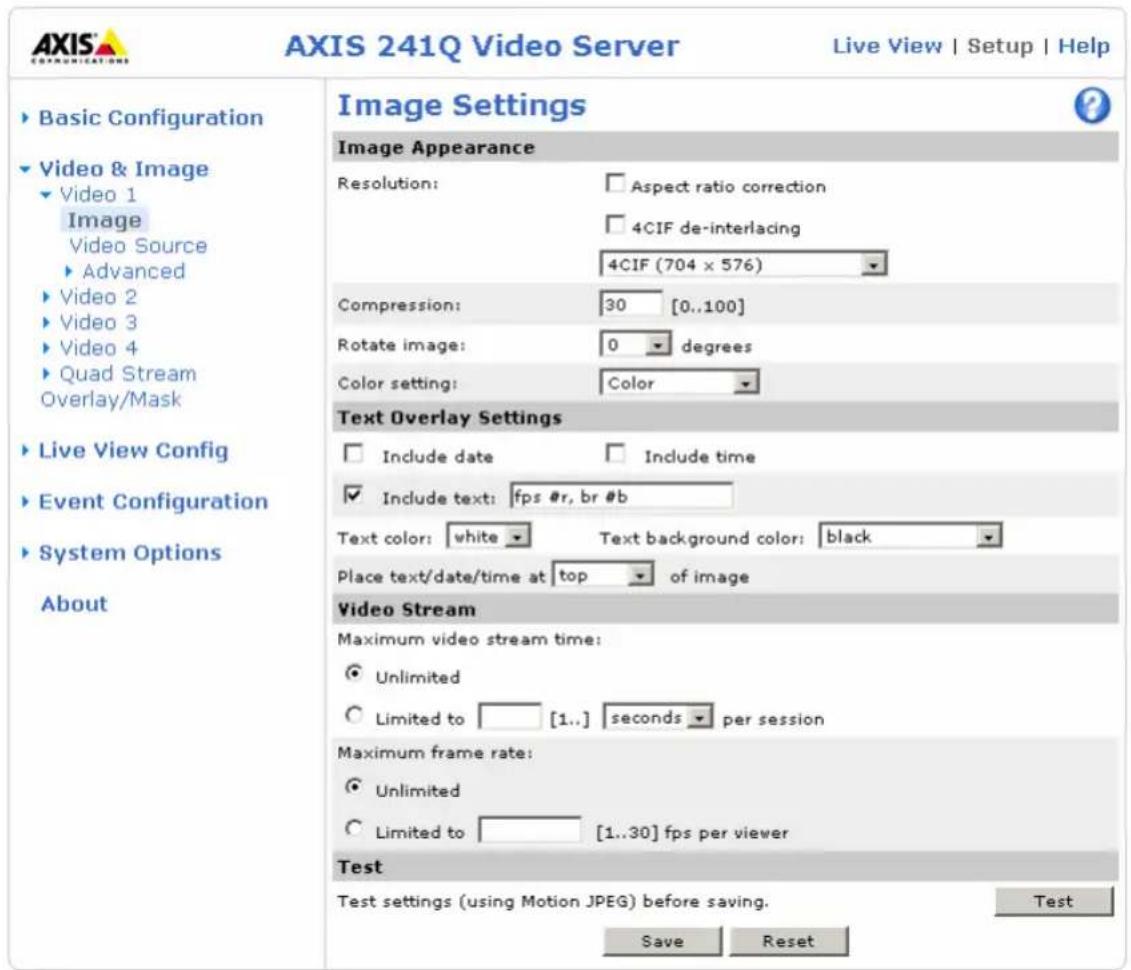Click the Compression value field

tap(630, 304)
